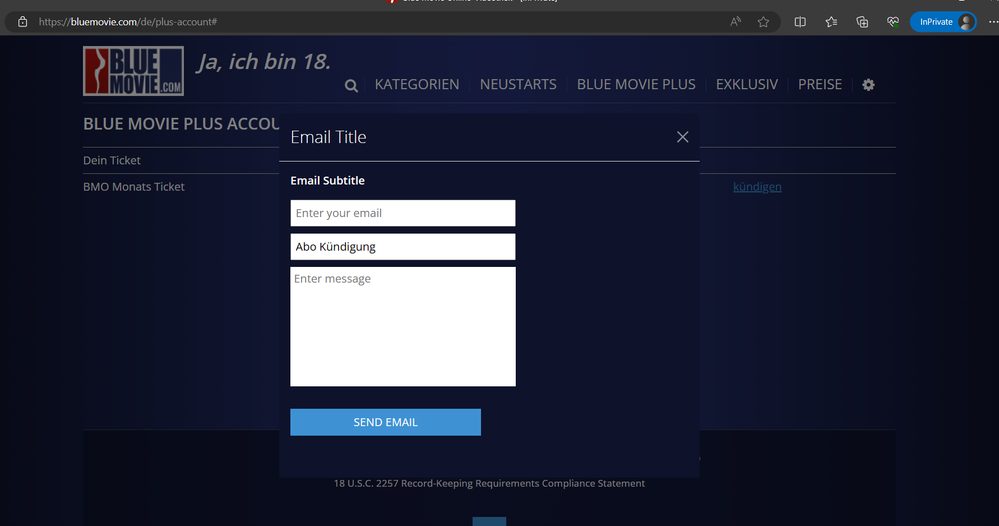
Task: Click the kündigen link
Action: click(757, 187)
